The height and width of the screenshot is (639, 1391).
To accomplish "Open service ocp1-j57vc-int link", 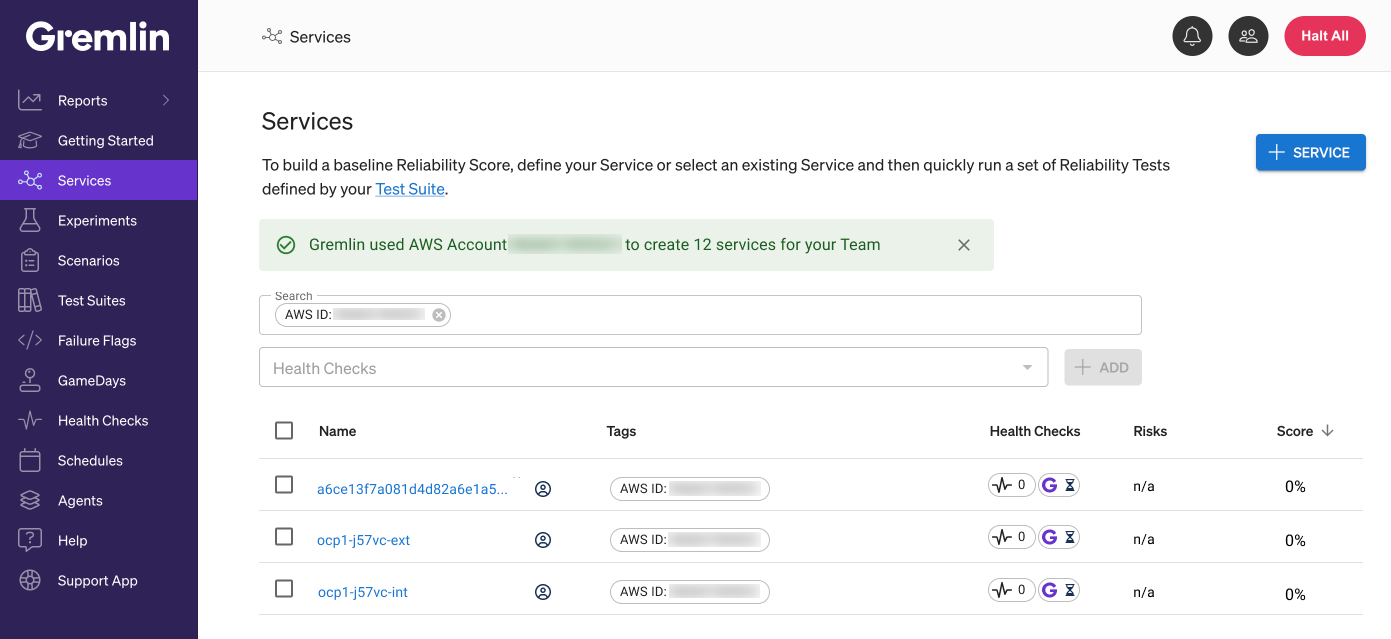I will point(363,592).
